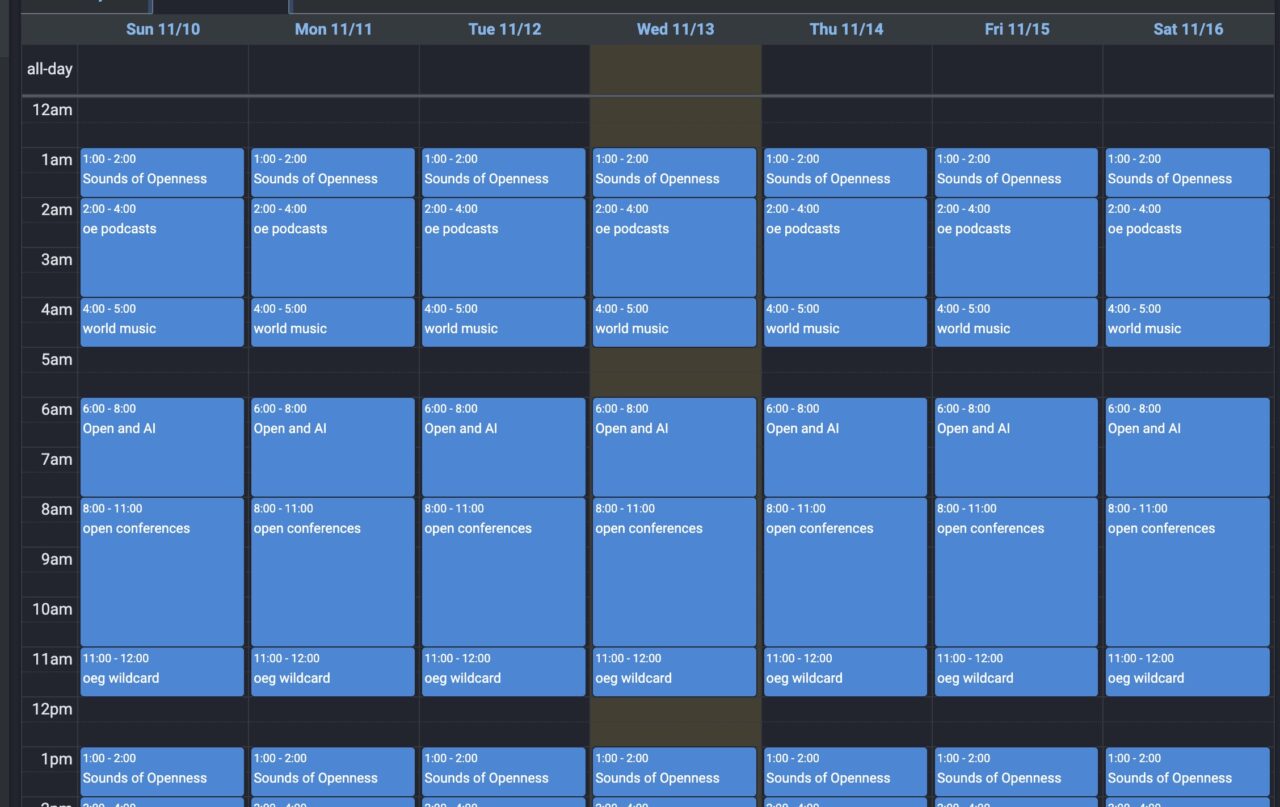Screen dimensions: 1280x807
Task: Open the Sat 11/16 day header
Action: 1188,29
